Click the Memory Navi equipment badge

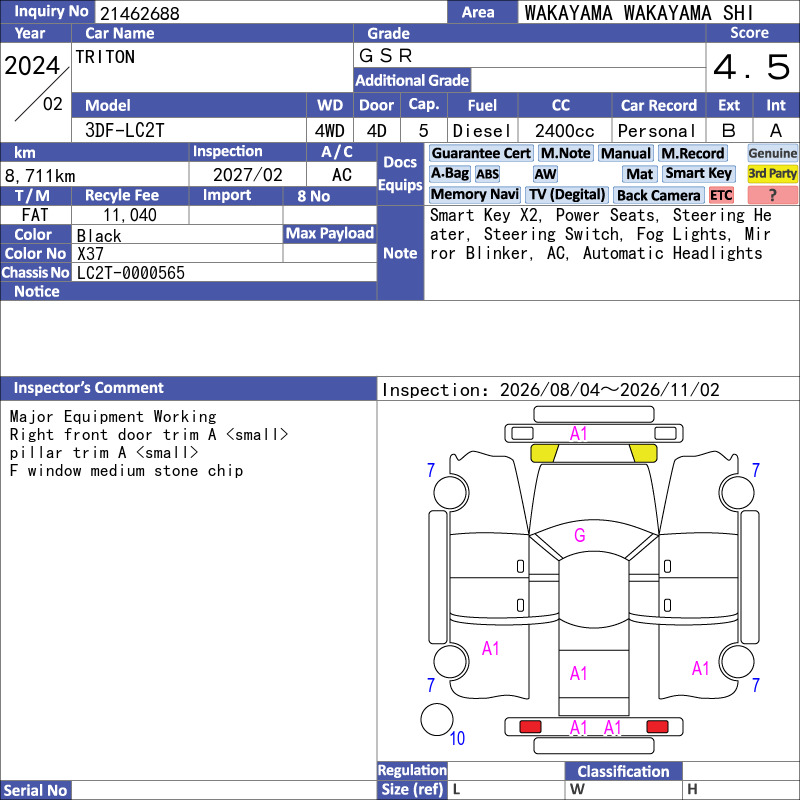tap(474, 194)
